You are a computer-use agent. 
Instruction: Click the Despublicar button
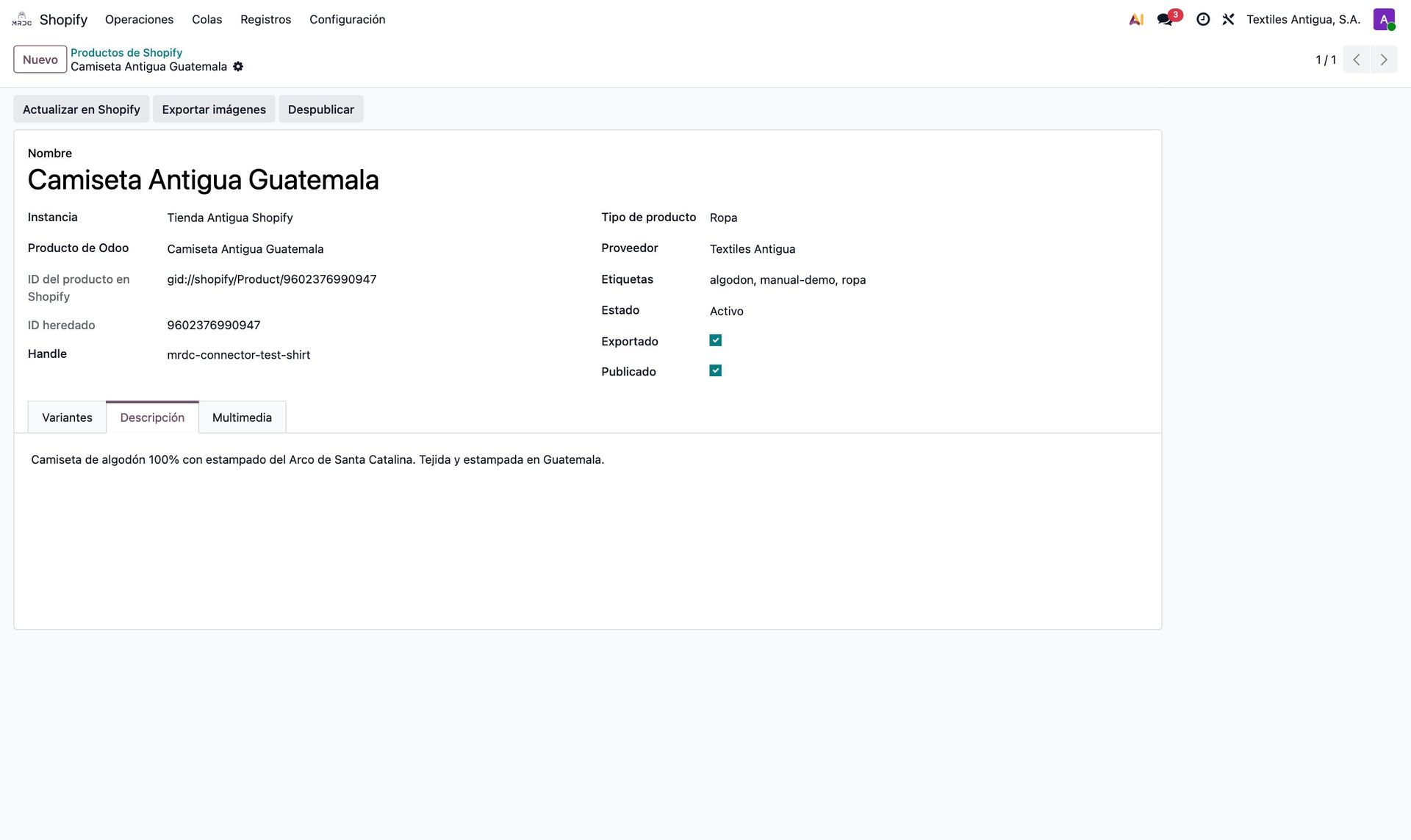click(x=321, y=110)
